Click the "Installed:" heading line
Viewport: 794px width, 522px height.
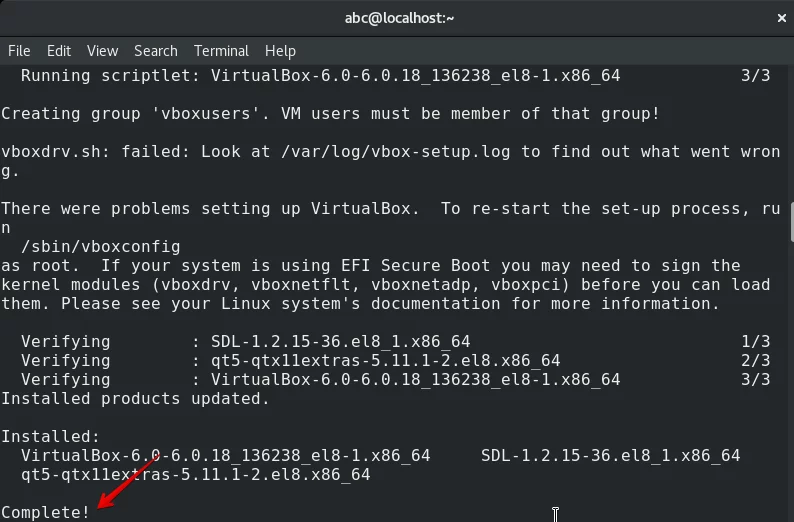coord(51,436)
